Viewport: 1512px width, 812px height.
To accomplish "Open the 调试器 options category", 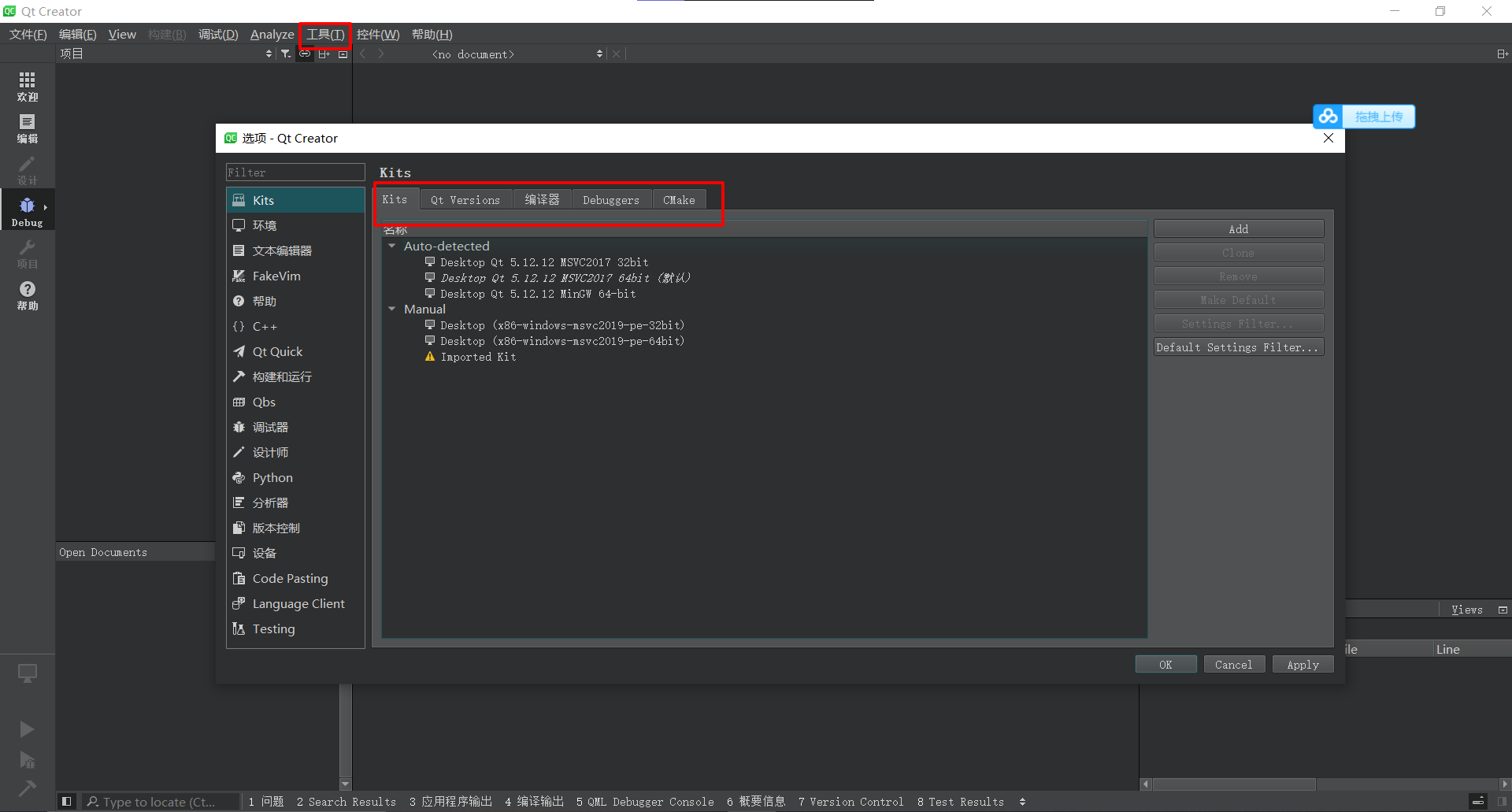I will tap(295, 427).
